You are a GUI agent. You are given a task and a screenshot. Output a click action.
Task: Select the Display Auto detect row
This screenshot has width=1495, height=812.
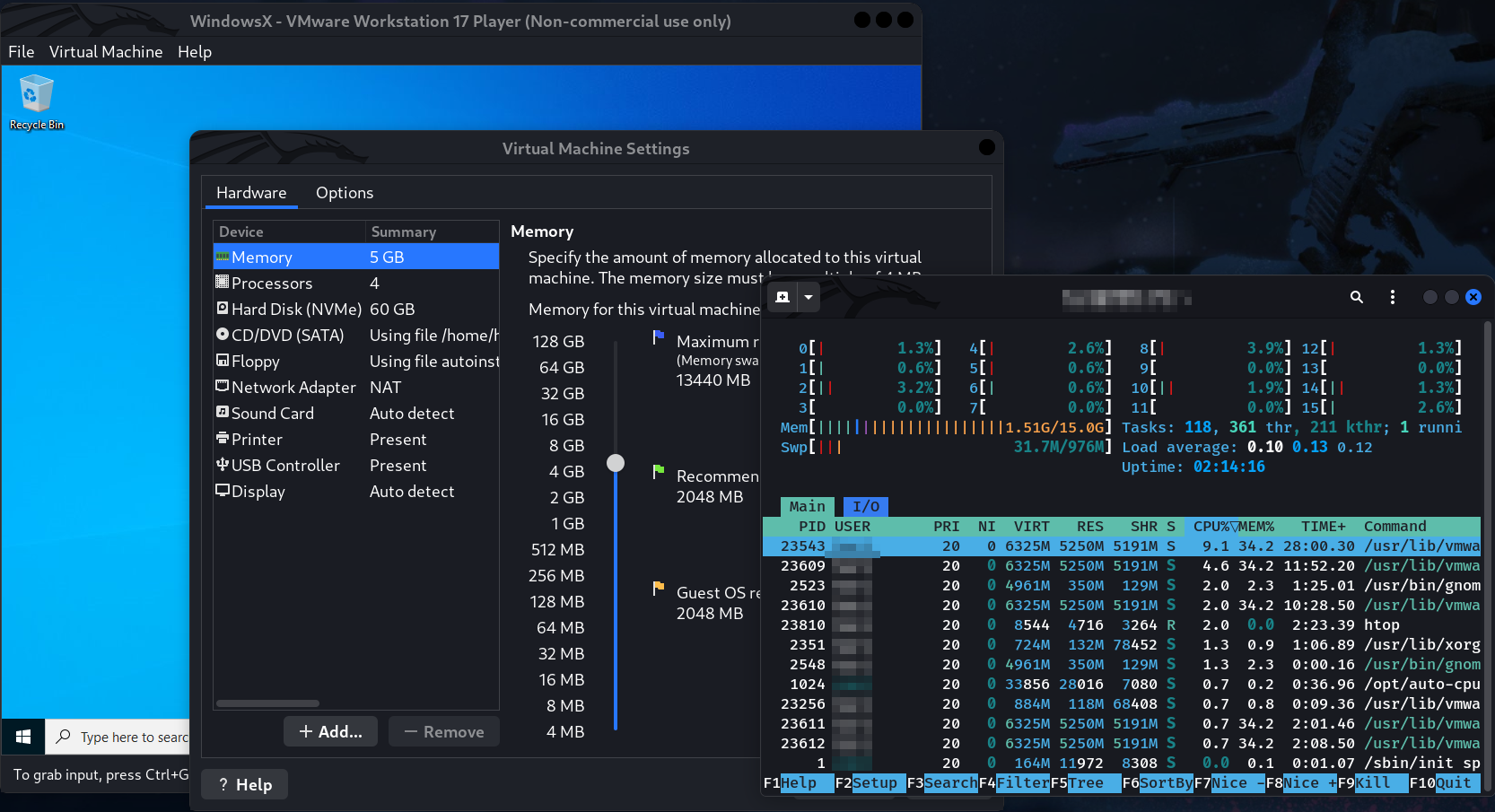(355, 491)
